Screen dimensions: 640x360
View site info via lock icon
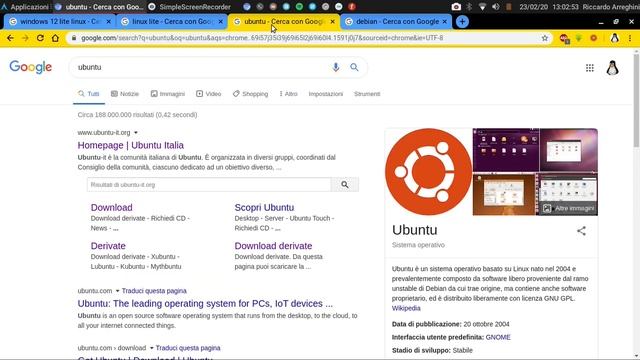coord(73,38)
